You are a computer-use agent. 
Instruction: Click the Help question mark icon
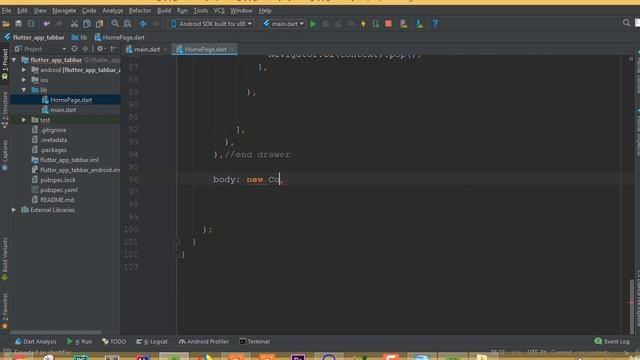click(x=435, y=24)
